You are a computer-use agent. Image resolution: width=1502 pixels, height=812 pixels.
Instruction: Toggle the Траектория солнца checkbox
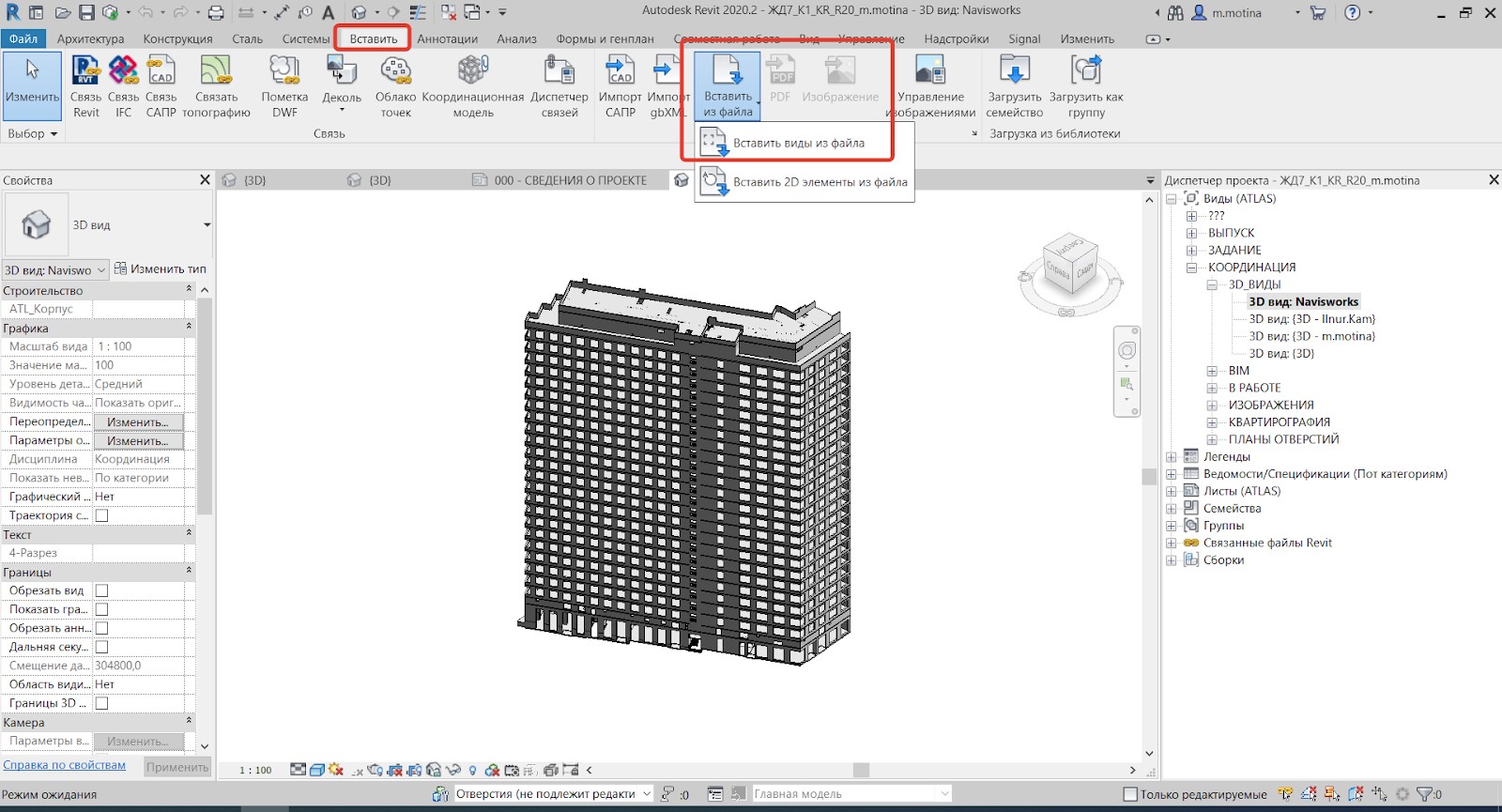101,515
